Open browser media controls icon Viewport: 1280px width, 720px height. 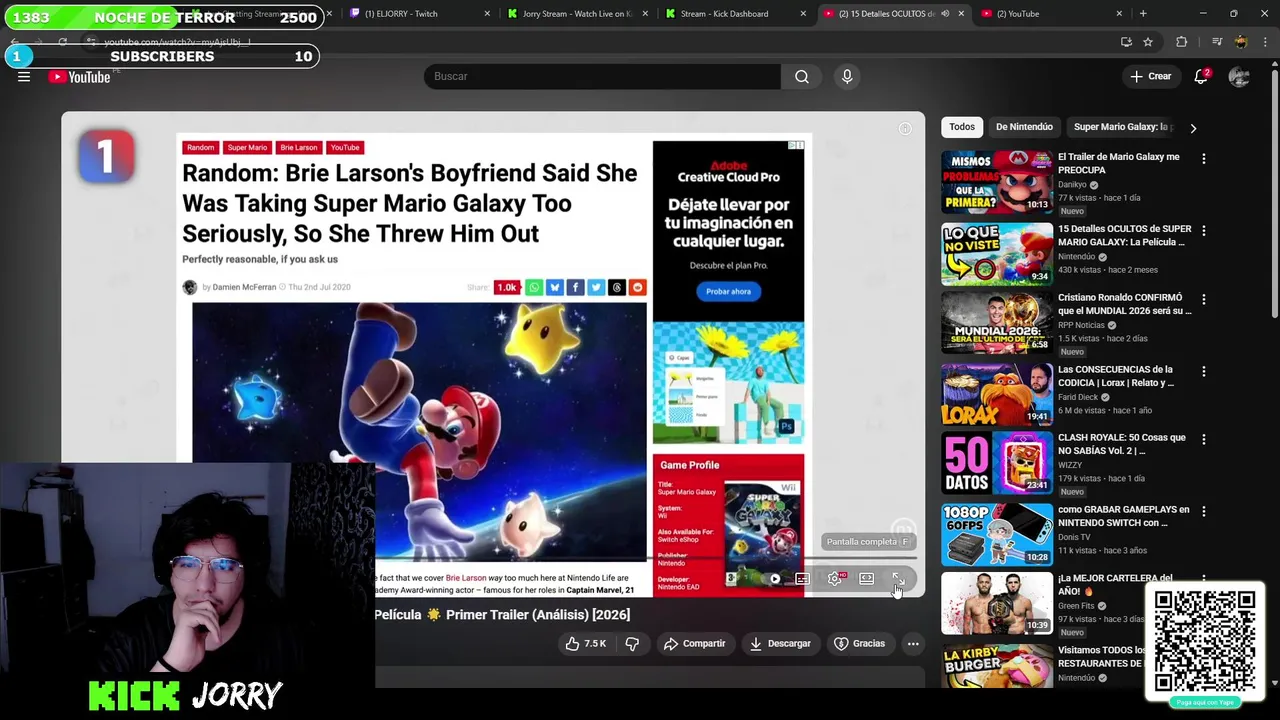coord(1216,42)
